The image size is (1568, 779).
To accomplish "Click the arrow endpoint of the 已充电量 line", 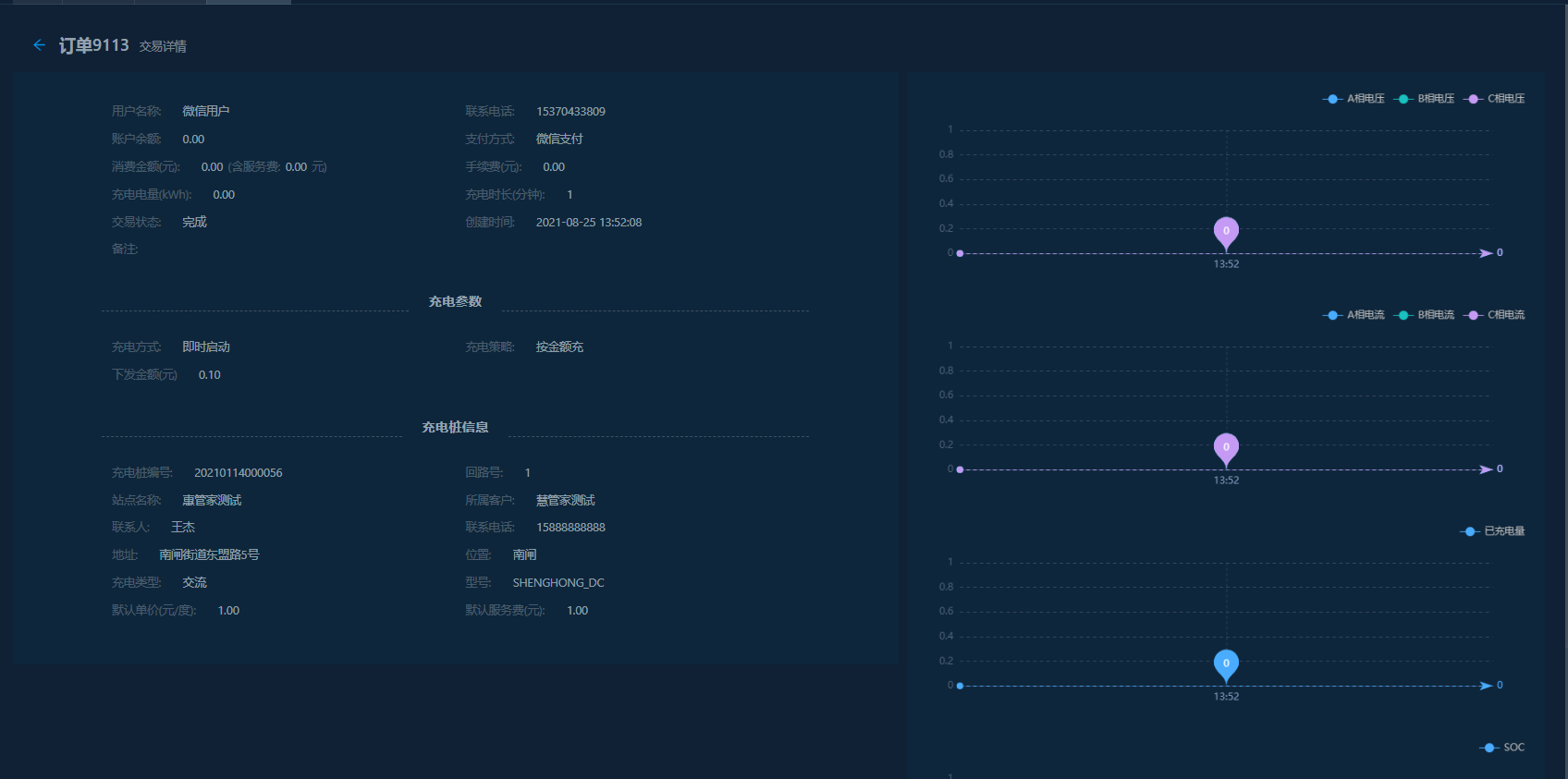I will pos(1485,686).
